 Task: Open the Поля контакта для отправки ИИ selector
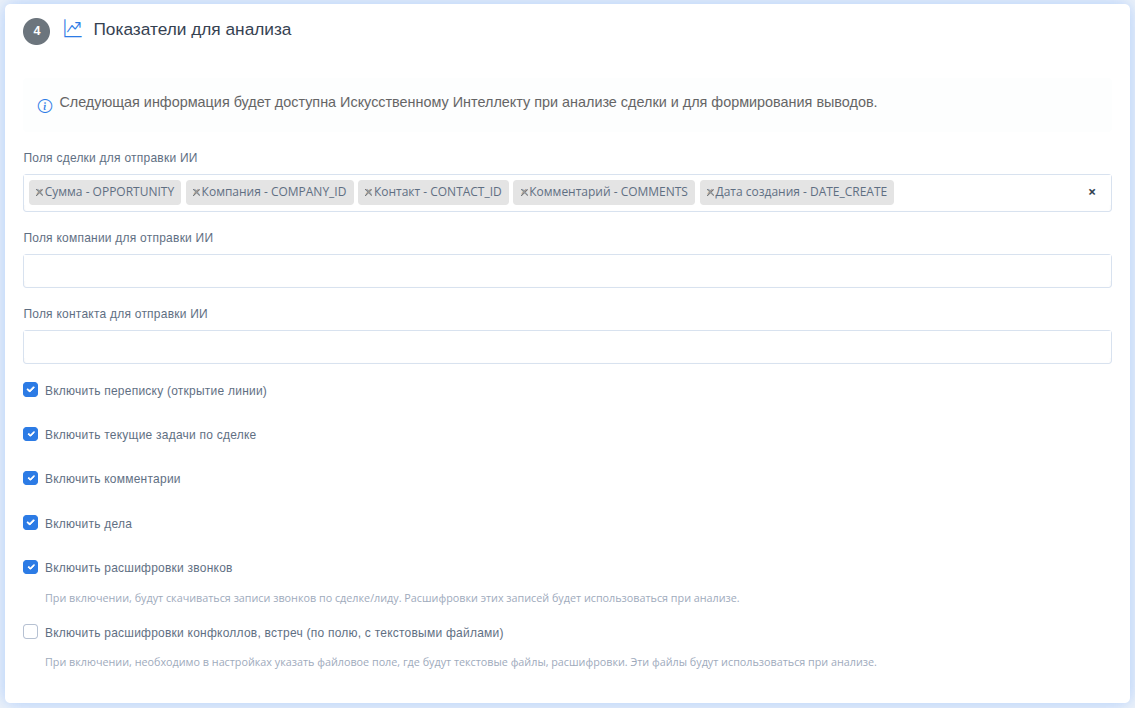tap(567, 347)
